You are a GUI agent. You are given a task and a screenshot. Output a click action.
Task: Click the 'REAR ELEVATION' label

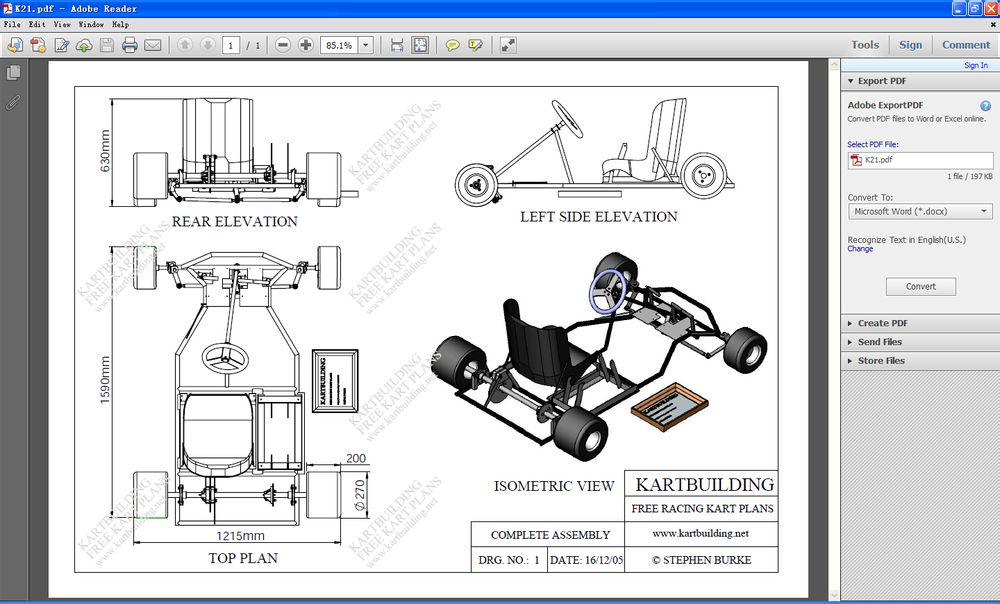click(235, 221)
